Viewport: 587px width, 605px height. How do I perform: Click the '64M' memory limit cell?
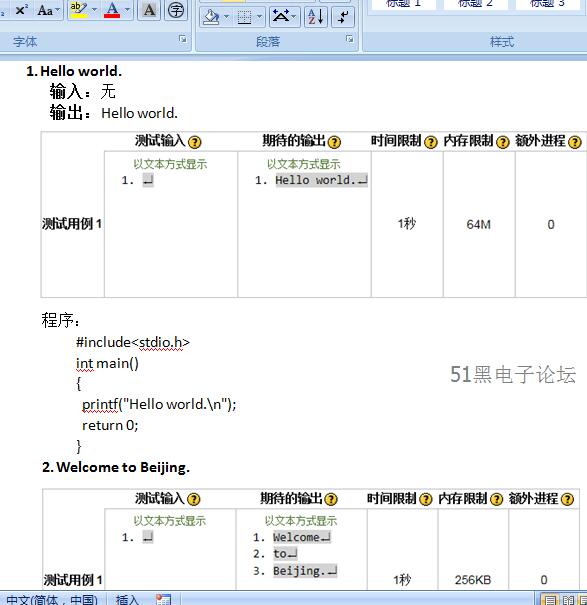(479, 224)
